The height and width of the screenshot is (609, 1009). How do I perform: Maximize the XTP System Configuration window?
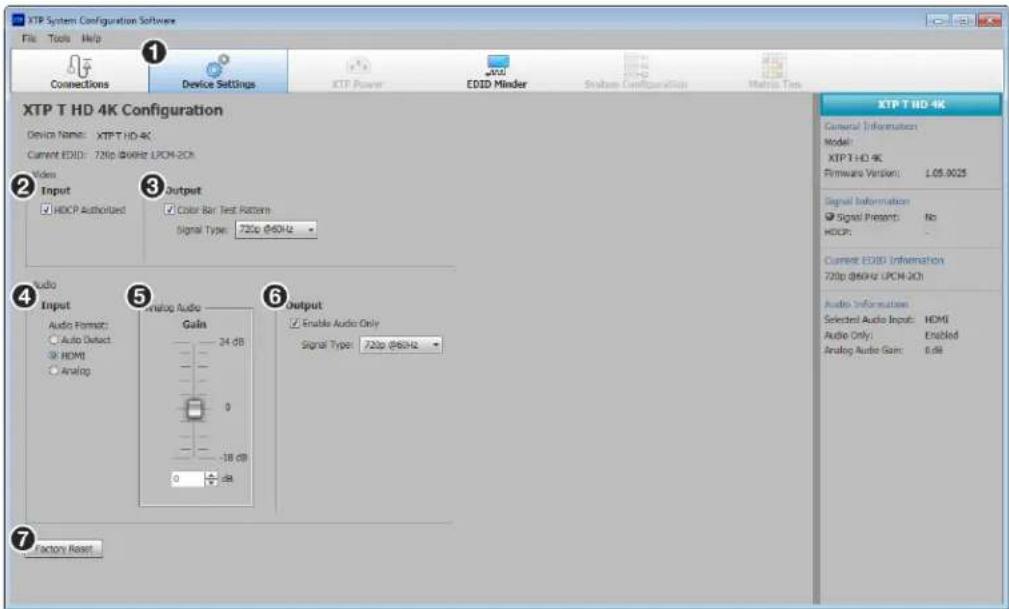tap(963, 21)
